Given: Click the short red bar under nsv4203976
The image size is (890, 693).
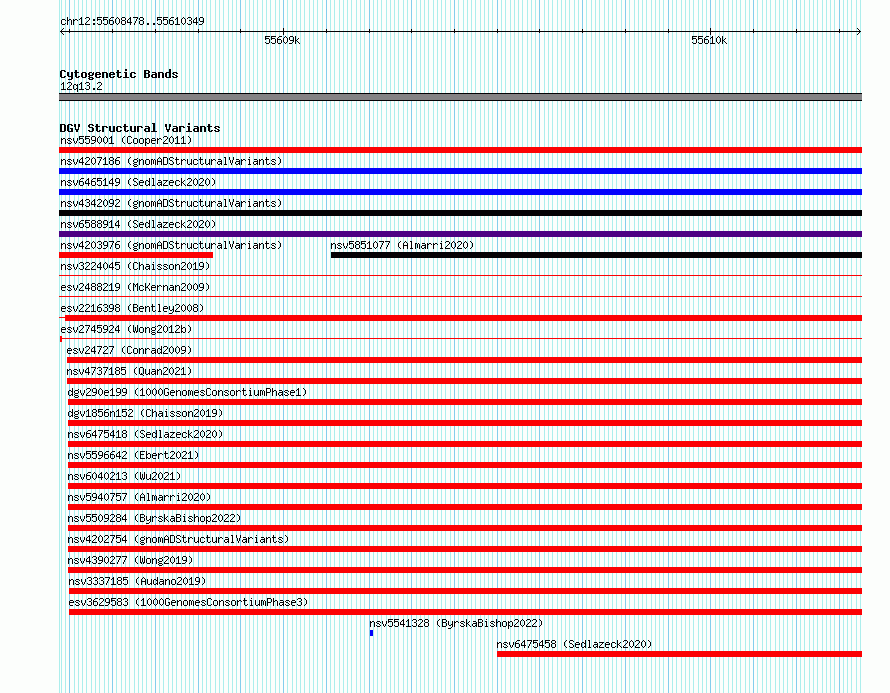Looking at the screenshot, I should coord(136,255).
